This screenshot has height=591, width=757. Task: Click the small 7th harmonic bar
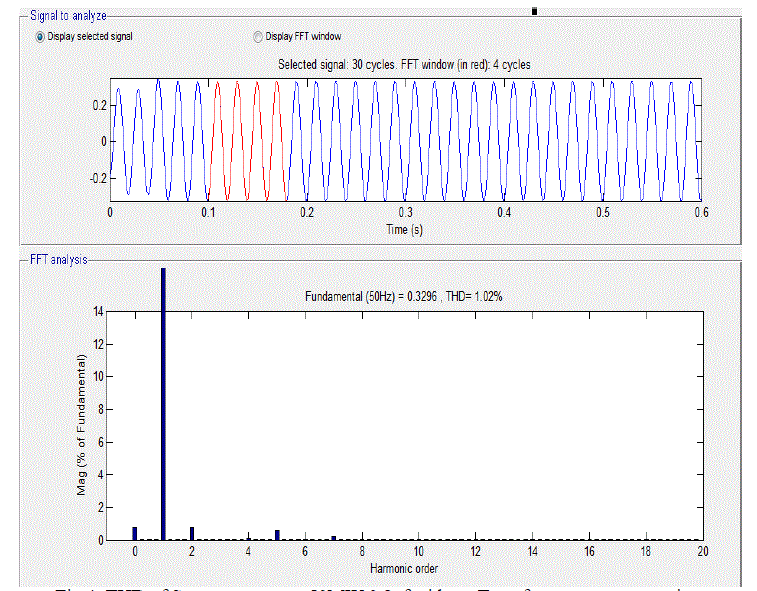click(x=334, y=538)
